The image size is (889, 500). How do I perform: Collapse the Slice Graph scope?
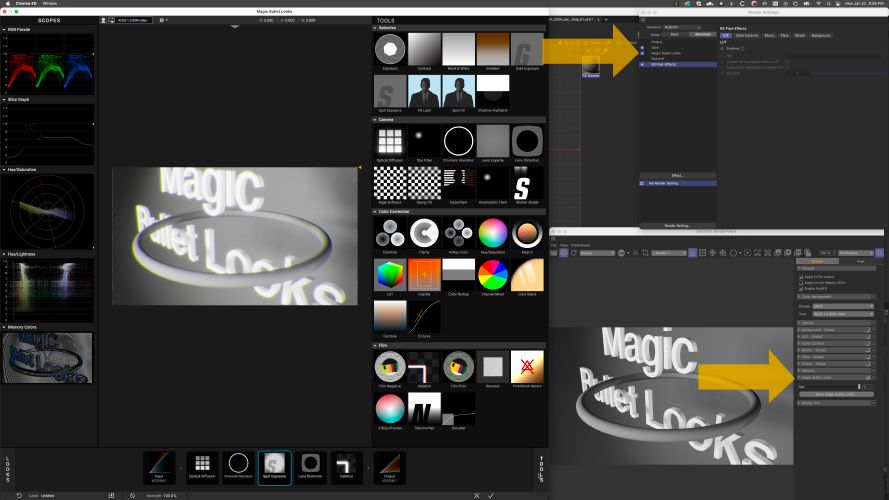pos(4,100)
